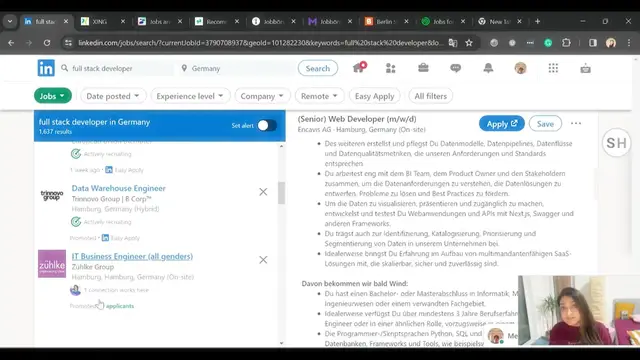Open the For Business apps grid icon

(x=553, y=68)
